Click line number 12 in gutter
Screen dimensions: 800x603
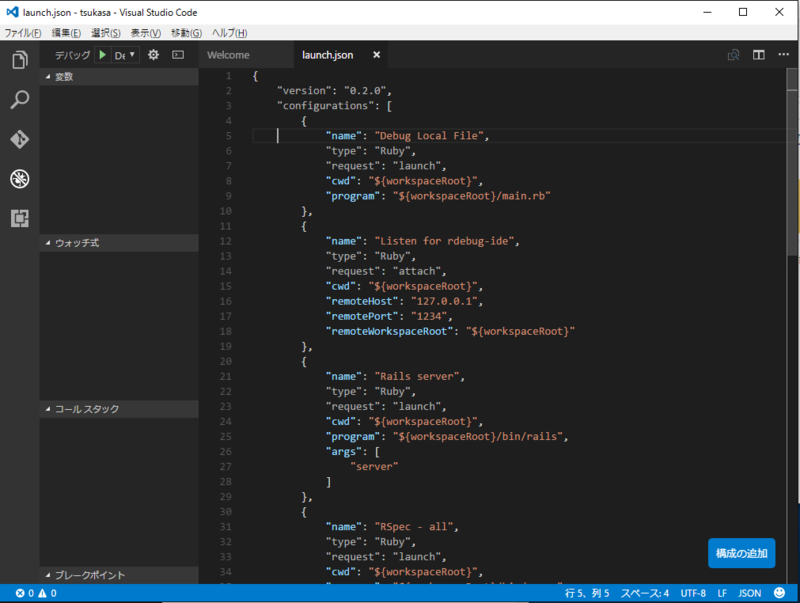226,241
